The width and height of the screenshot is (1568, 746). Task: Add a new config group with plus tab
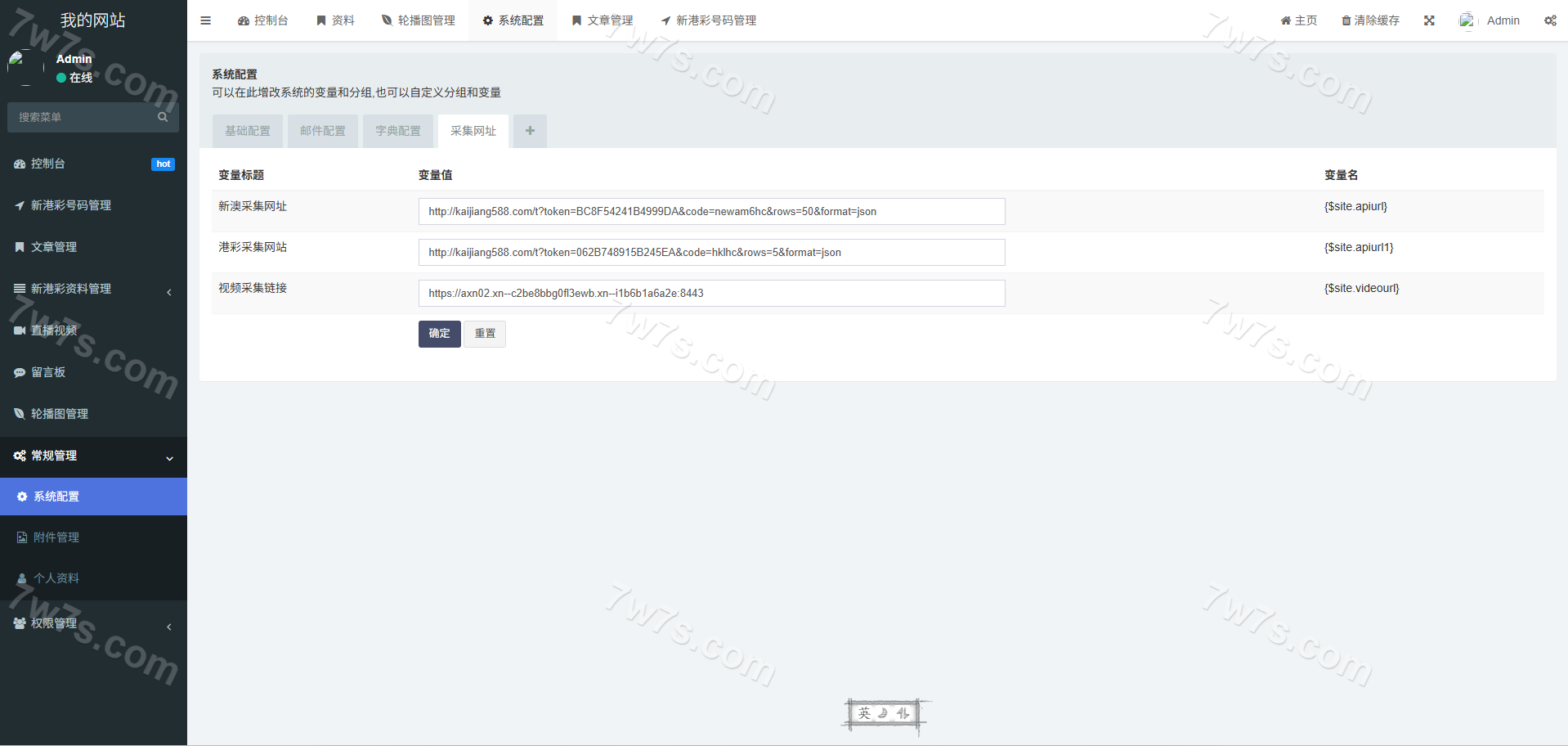[x=530, y=131]
